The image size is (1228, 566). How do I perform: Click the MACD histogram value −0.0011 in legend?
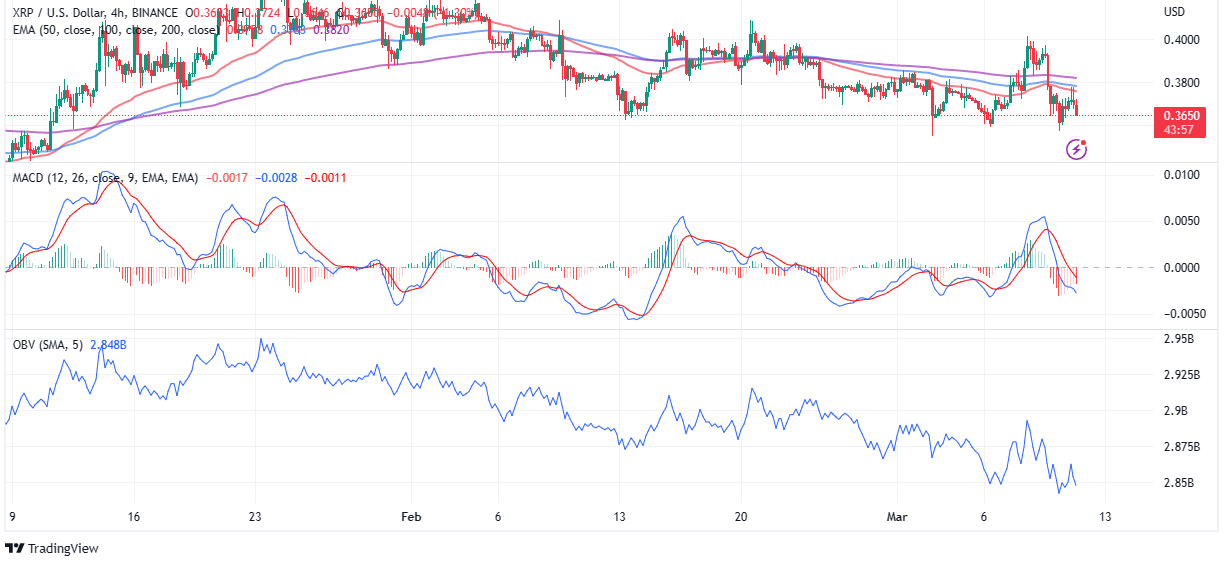coord(325,178)
